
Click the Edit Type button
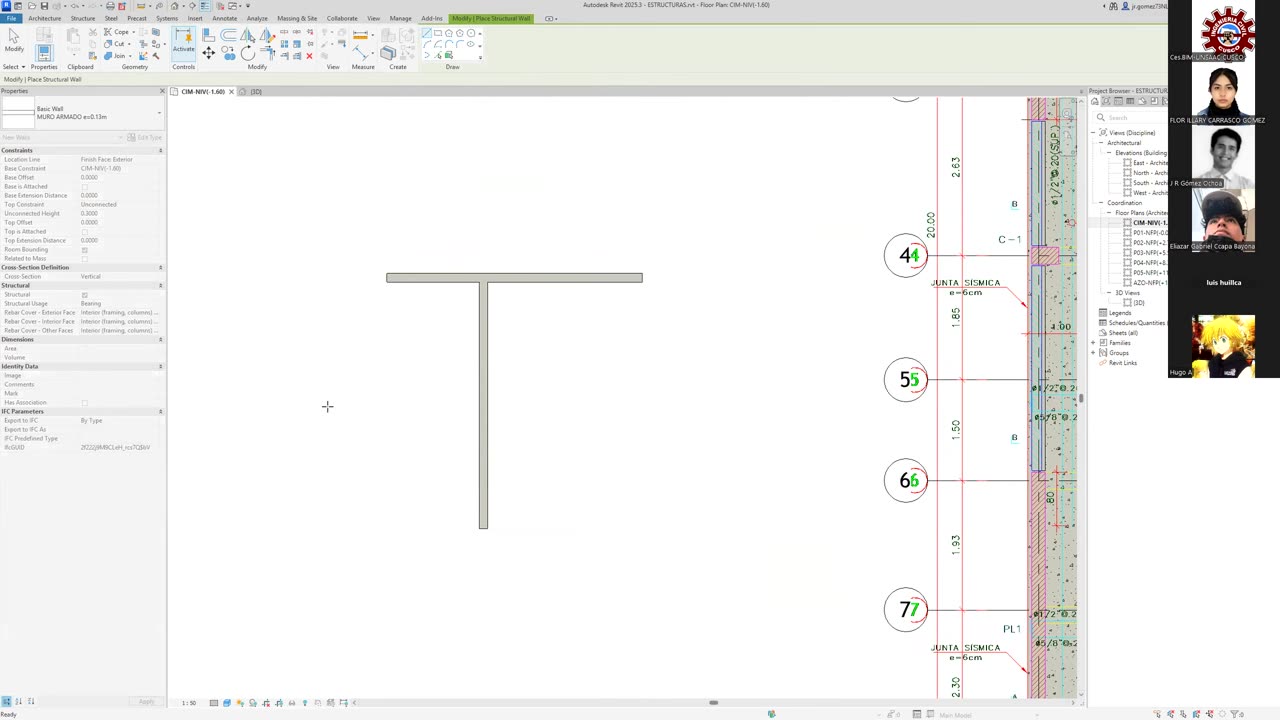(x=145, y=137)
